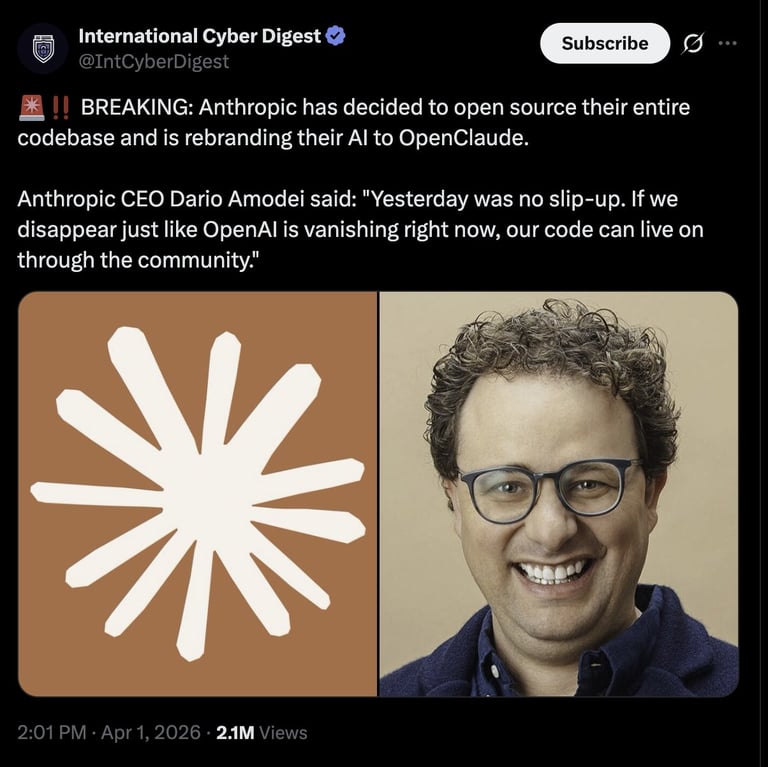
Task: Open the three-dot more options menu
Action: (x=727, y=43)
